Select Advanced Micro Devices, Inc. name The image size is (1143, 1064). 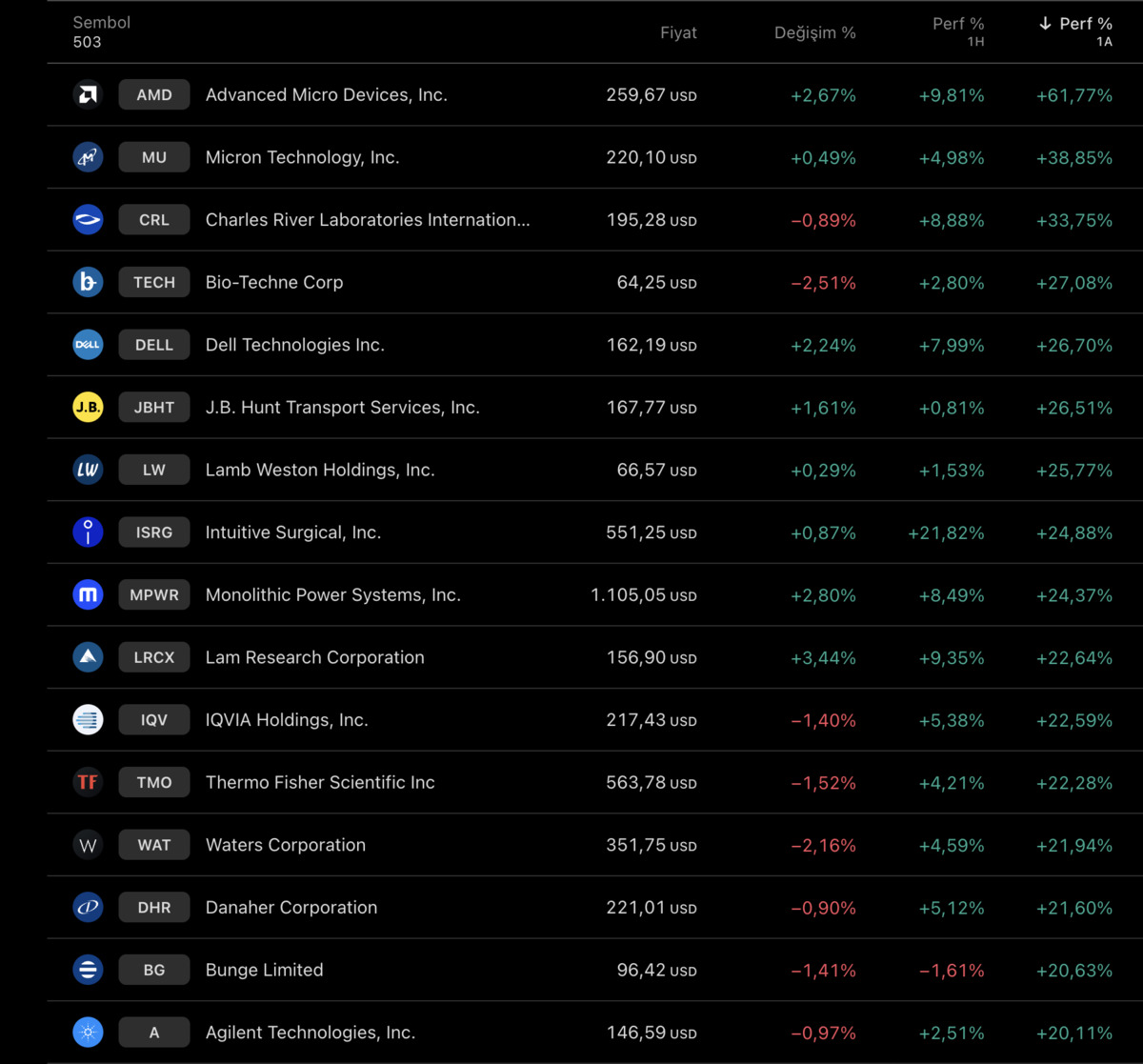coord(327,94)
